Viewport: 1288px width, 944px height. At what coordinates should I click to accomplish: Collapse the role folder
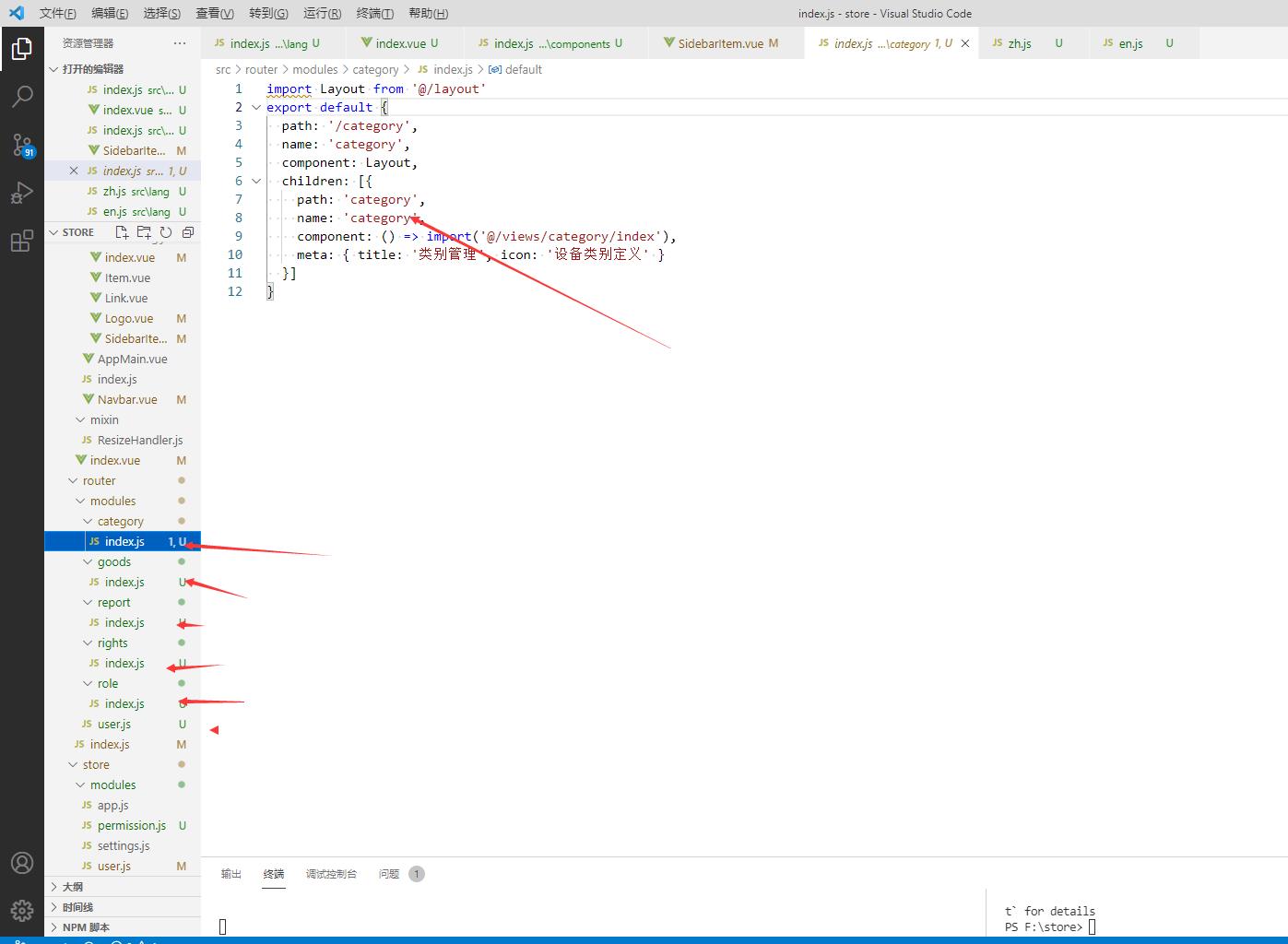pyautogui.click(x=123, y=683)
